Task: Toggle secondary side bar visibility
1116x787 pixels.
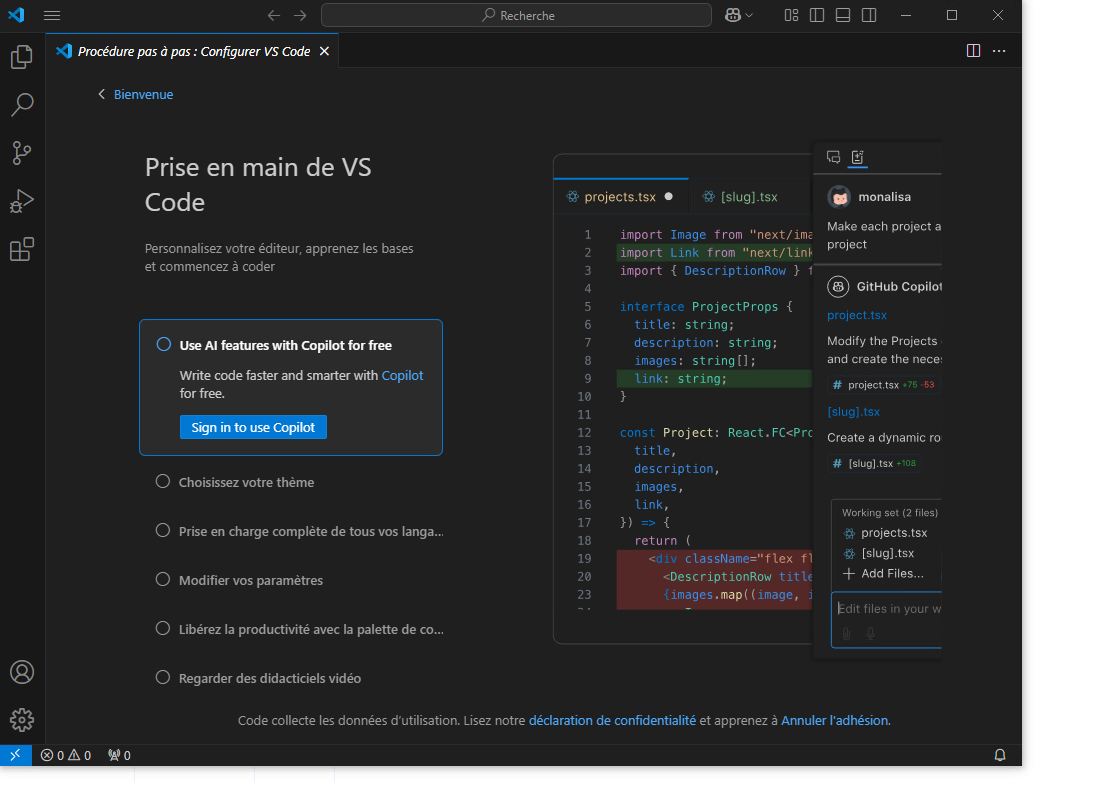Action: [x=869, y=15]
